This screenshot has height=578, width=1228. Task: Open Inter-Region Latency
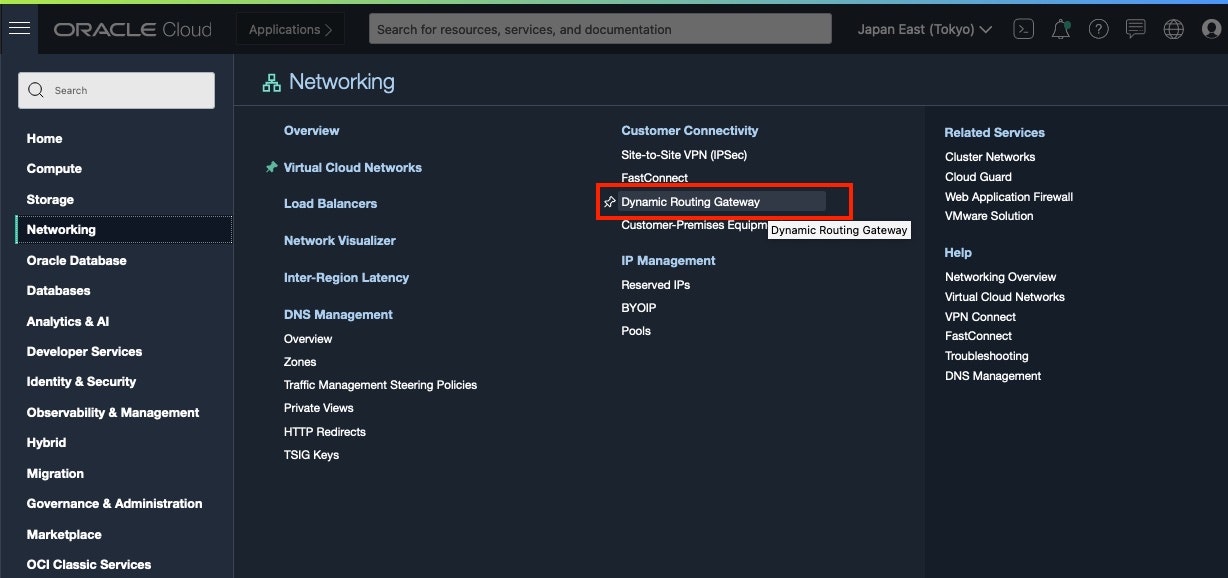tap(346, 278)
